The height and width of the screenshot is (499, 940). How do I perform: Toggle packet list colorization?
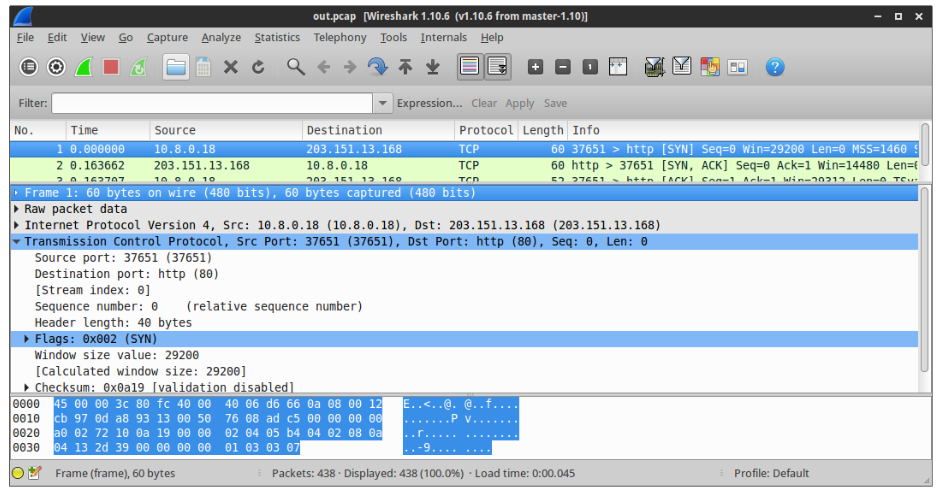470,67
